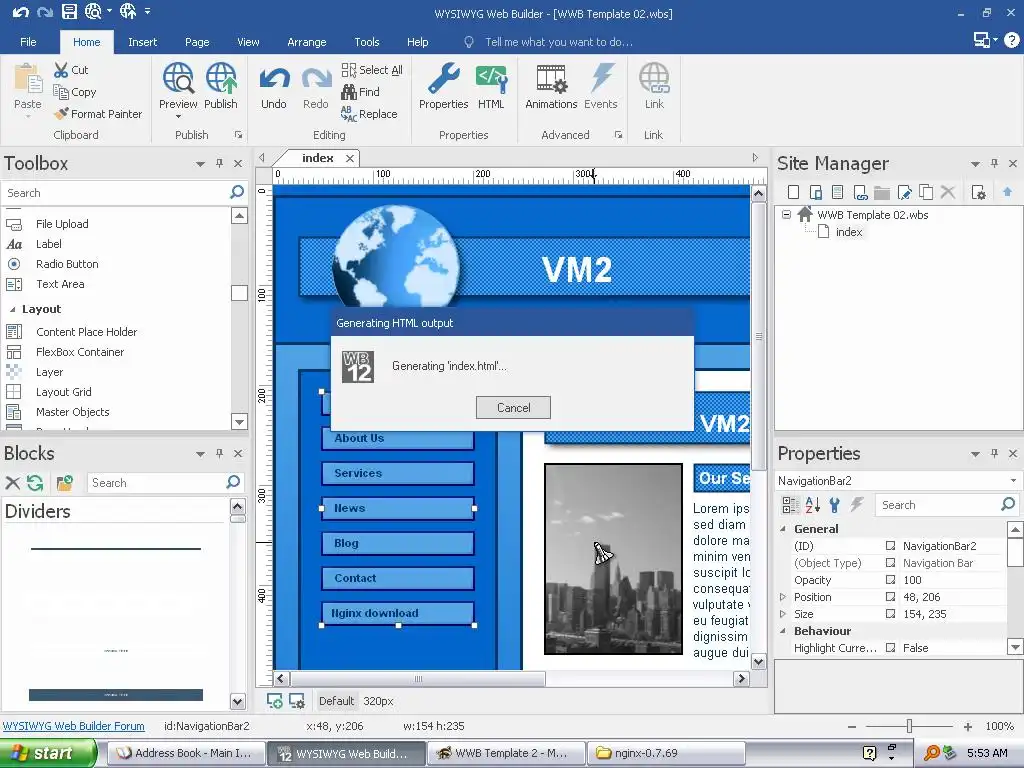Expand the Size property row

click(x=783, y=613)
